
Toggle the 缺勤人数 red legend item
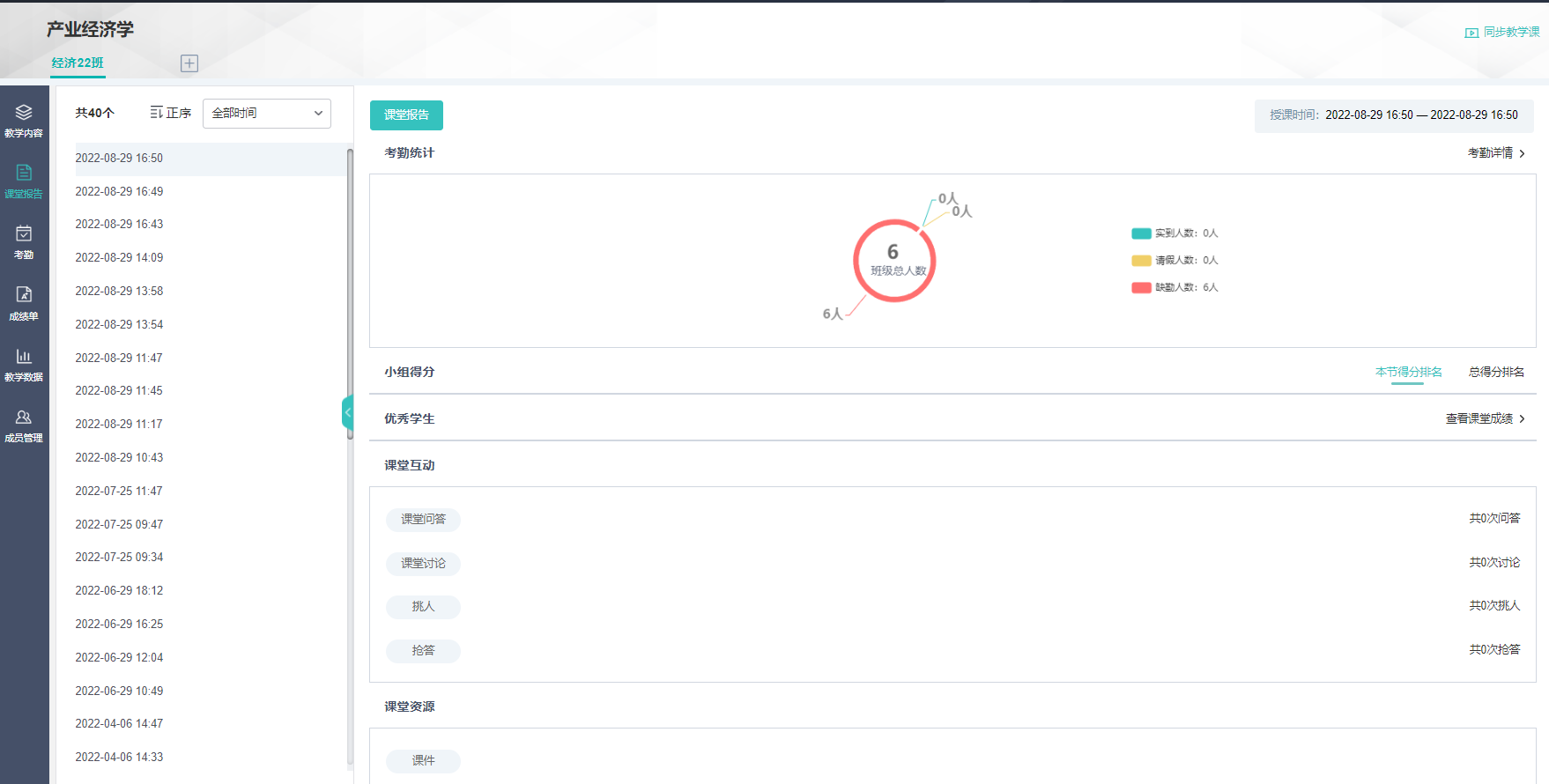1175,287
